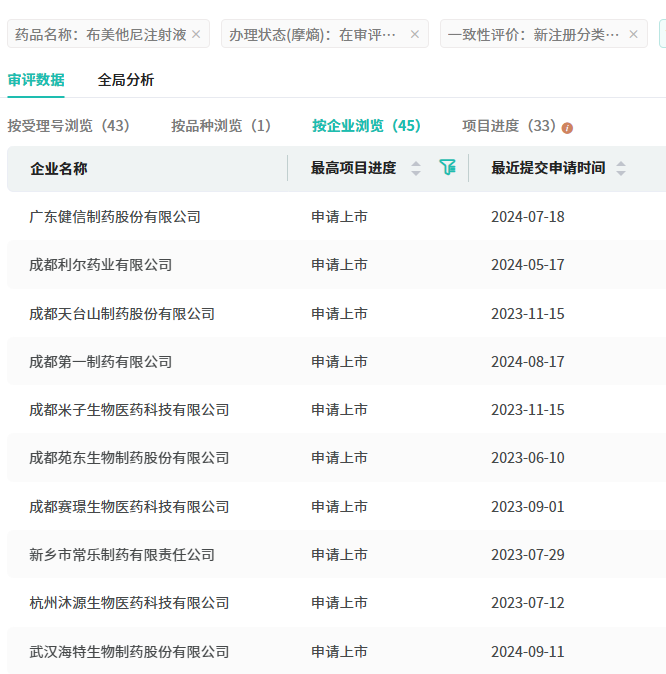Sort by 最近提交申请时间 using the sort arrows
Image resolution: width=666 pixels, height=674 pixels.
(x=621, y=168)
